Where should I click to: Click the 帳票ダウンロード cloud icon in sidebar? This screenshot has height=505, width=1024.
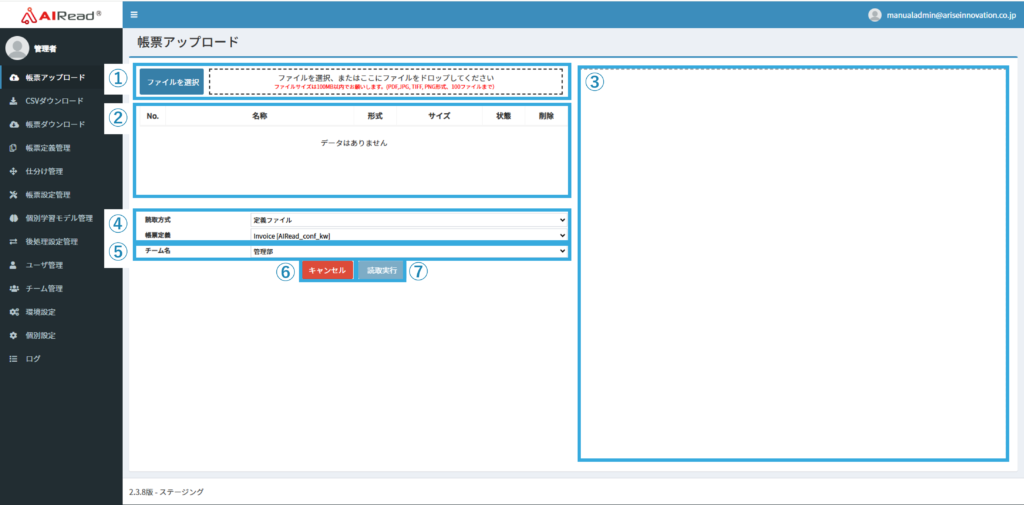coord(13,125)
